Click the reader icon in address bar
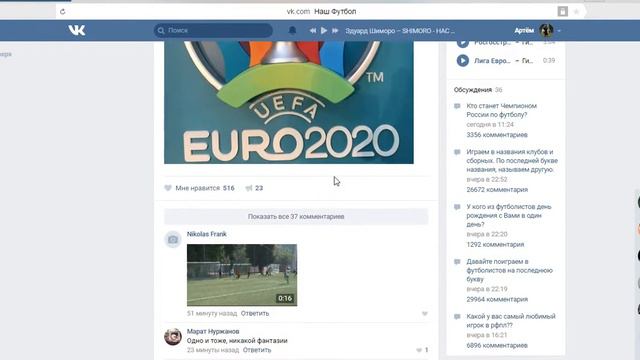The height and width of the screenshot is (360, 640). [x=562, y=11]
